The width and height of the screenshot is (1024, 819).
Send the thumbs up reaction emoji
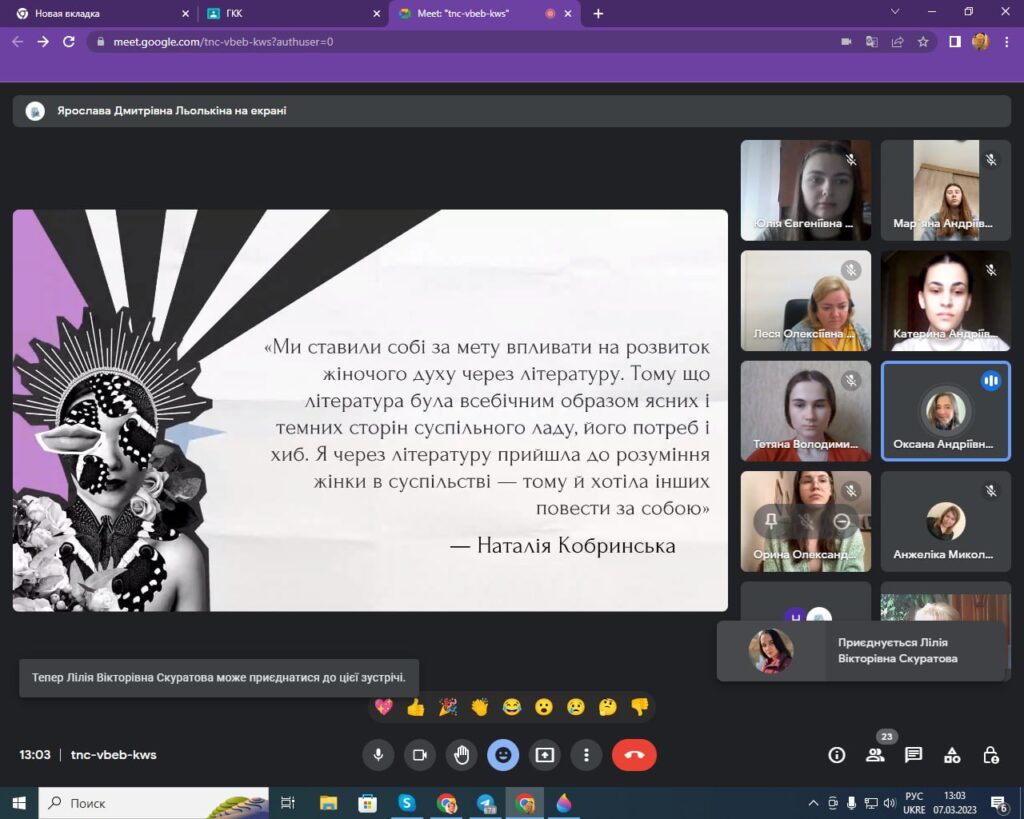click(x=416, y=707)
